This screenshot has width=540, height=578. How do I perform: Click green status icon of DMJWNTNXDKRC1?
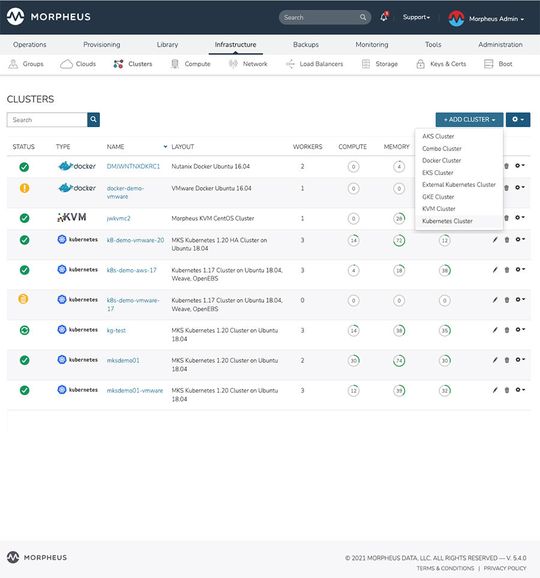coord(24,167)
